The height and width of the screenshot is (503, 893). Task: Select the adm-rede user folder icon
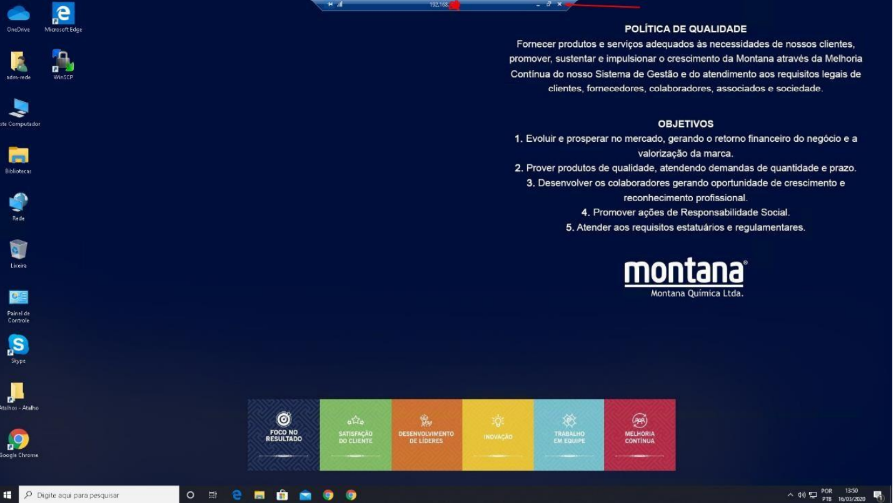pos(18,61)
